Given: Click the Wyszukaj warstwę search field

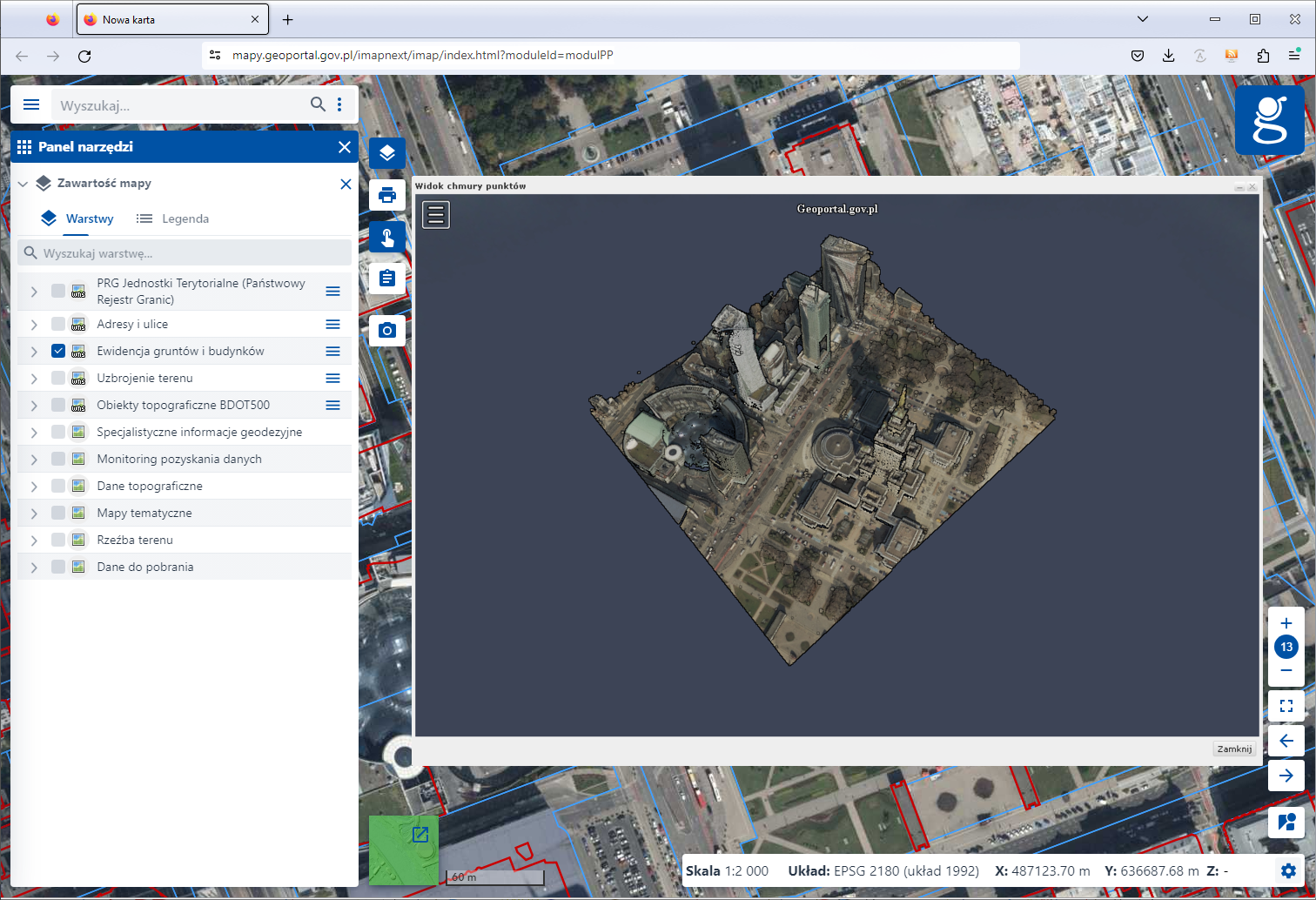Looking at the screenshot, I should 185,253.
